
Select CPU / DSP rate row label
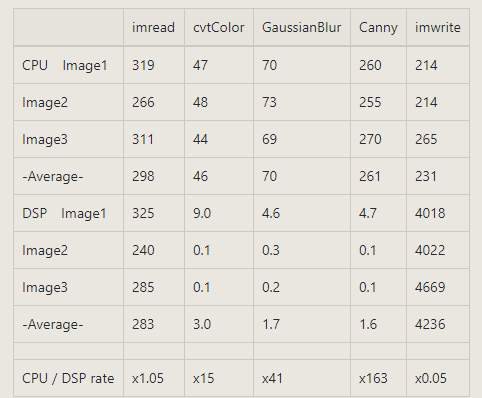point(68,378)
